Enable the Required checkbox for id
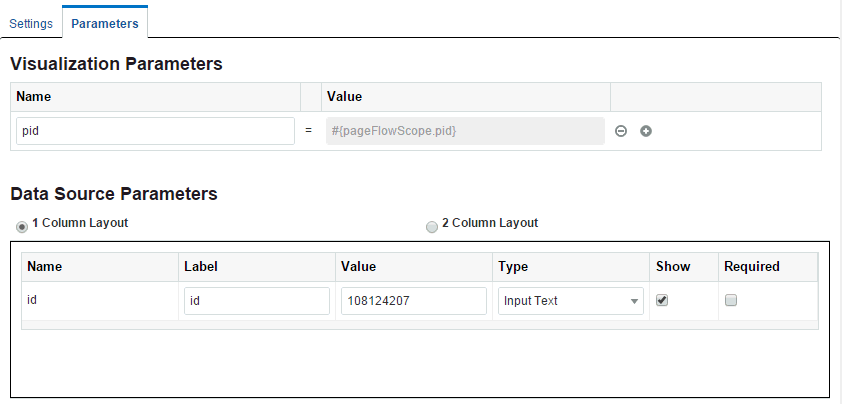 [x=731, y=300]
